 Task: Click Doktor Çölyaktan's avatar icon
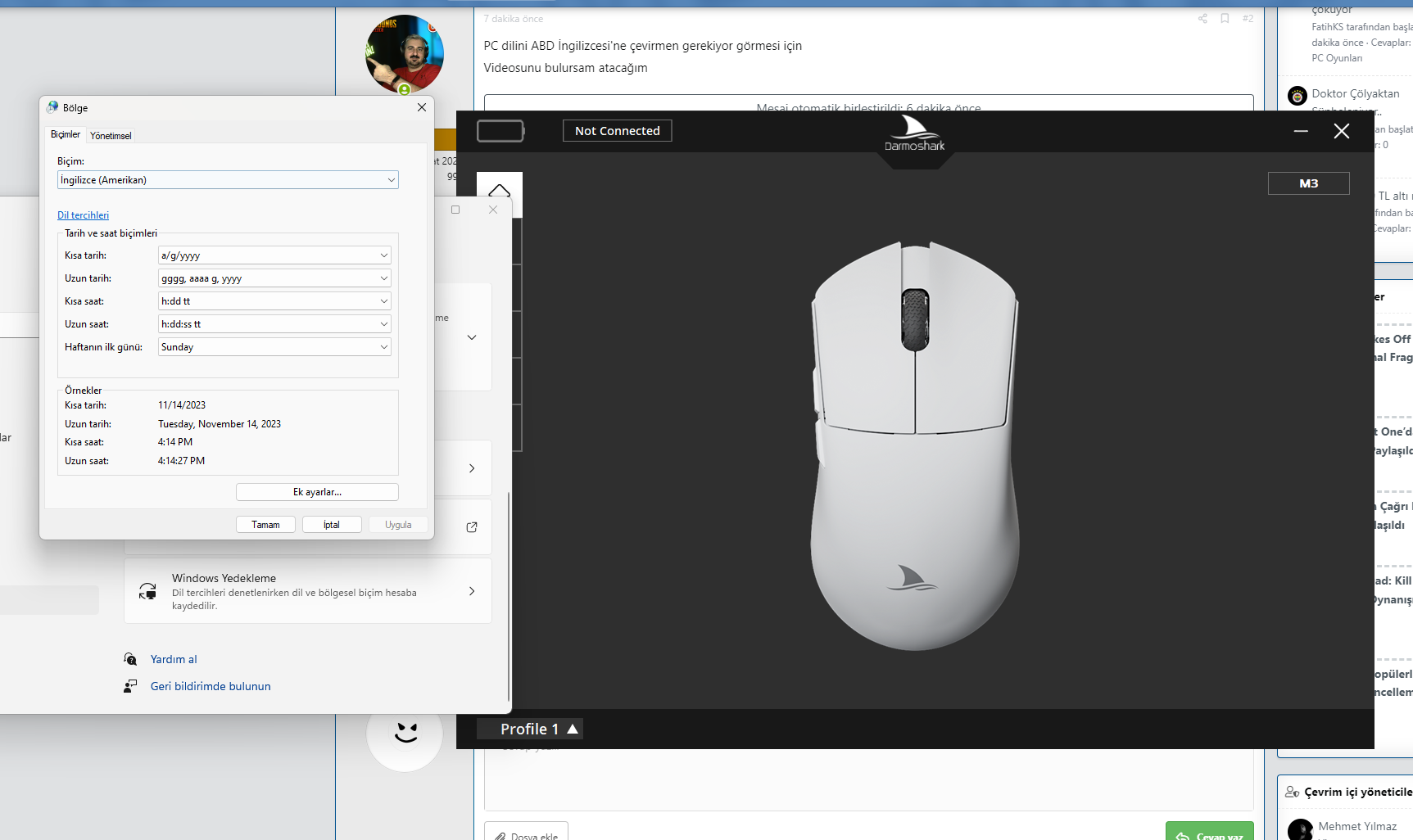[1298, 96]
